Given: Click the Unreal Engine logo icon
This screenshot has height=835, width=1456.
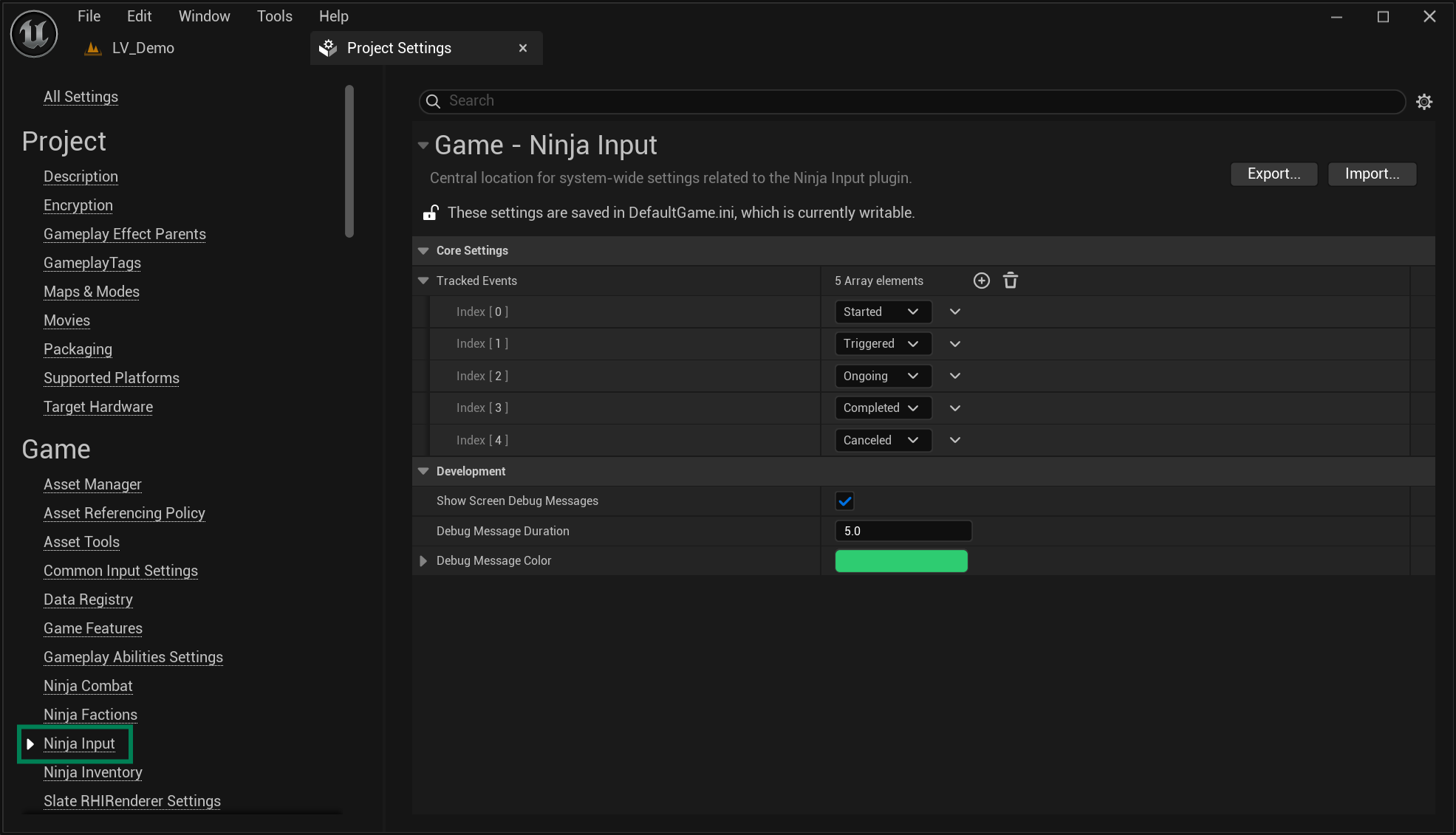Looking at the screenshot, I should click(34, 33).
